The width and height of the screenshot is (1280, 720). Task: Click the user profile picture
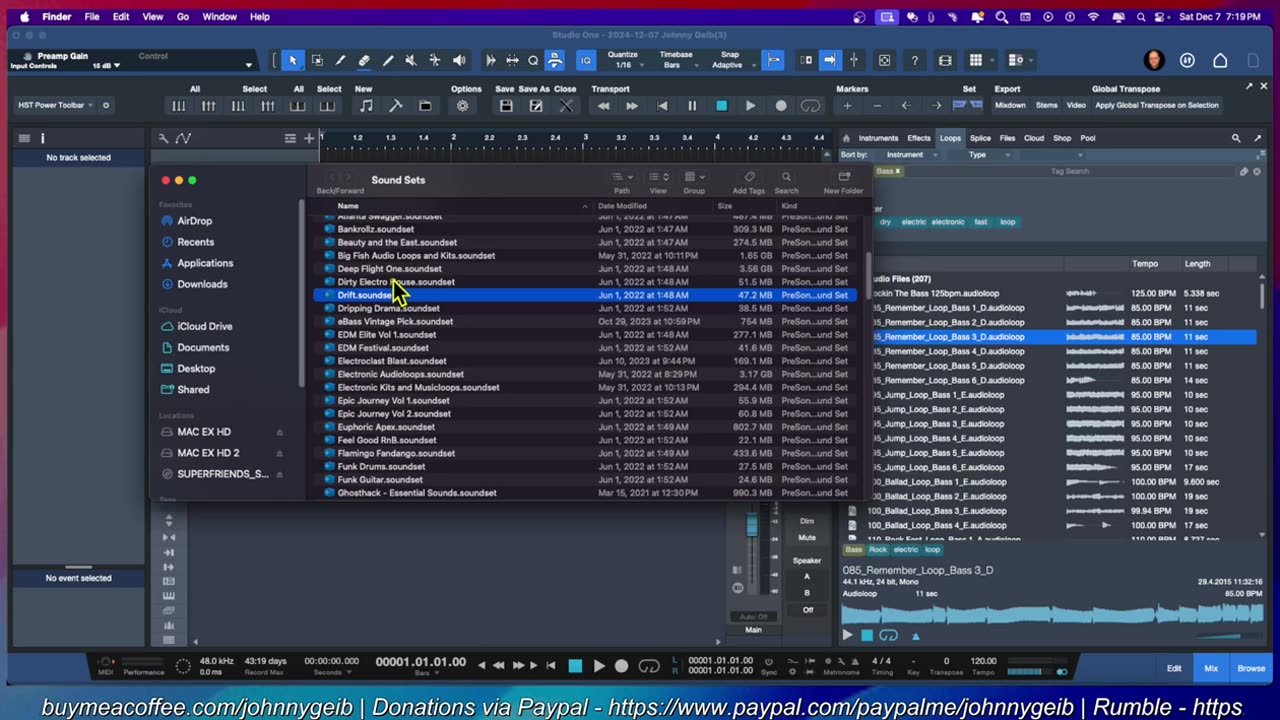(x=1154, y=60)
